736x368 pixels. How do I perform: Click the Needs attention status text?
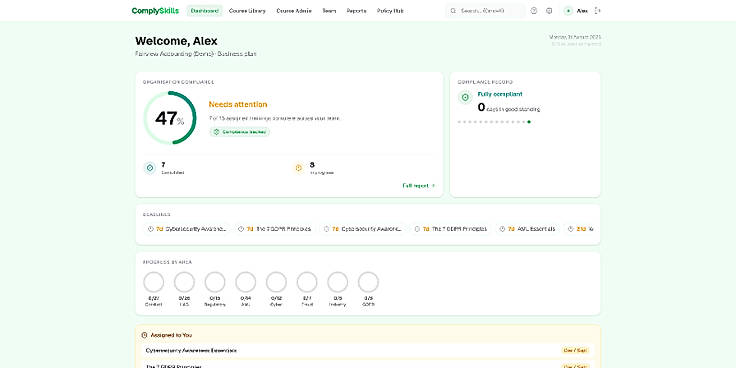238,104
